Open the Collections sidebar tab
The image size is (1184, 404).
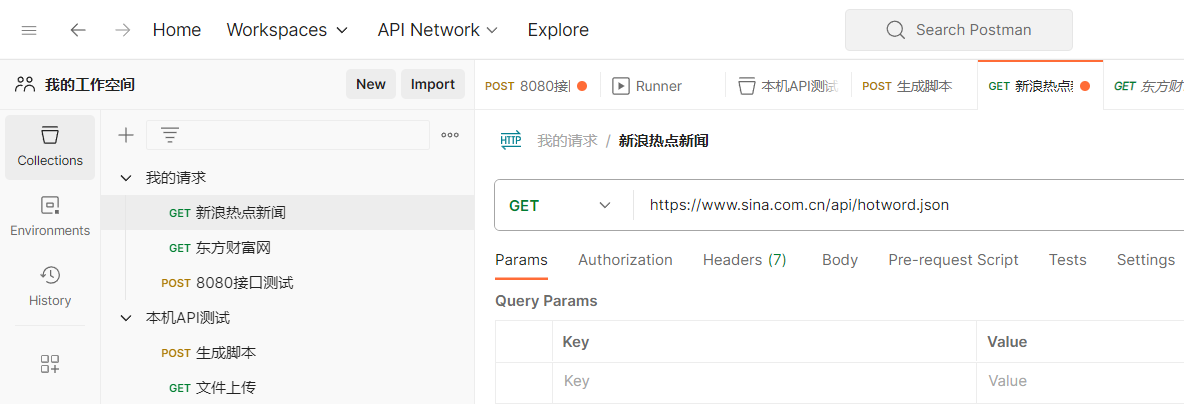pos(50,147)
